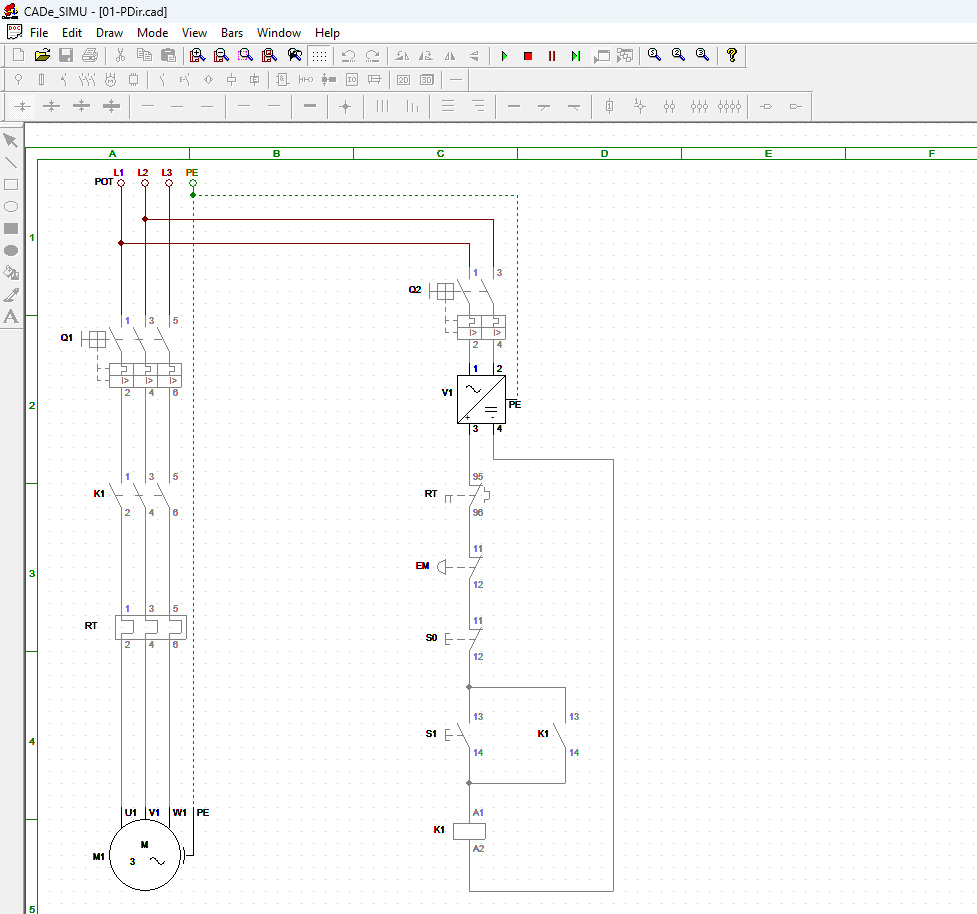Start the circuit simulation with green play

point(504,56)
